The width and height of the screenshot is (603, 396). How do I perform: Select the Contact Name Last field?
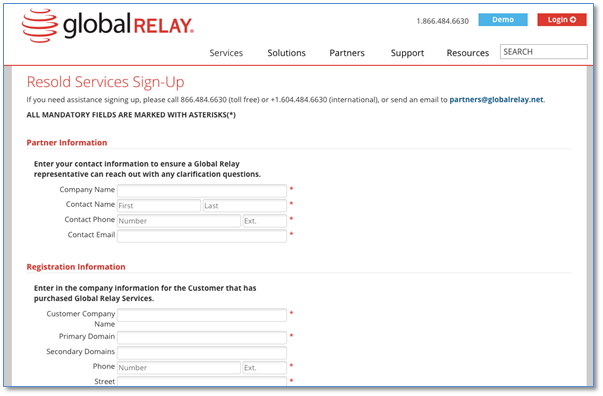[x=245, y=206]
